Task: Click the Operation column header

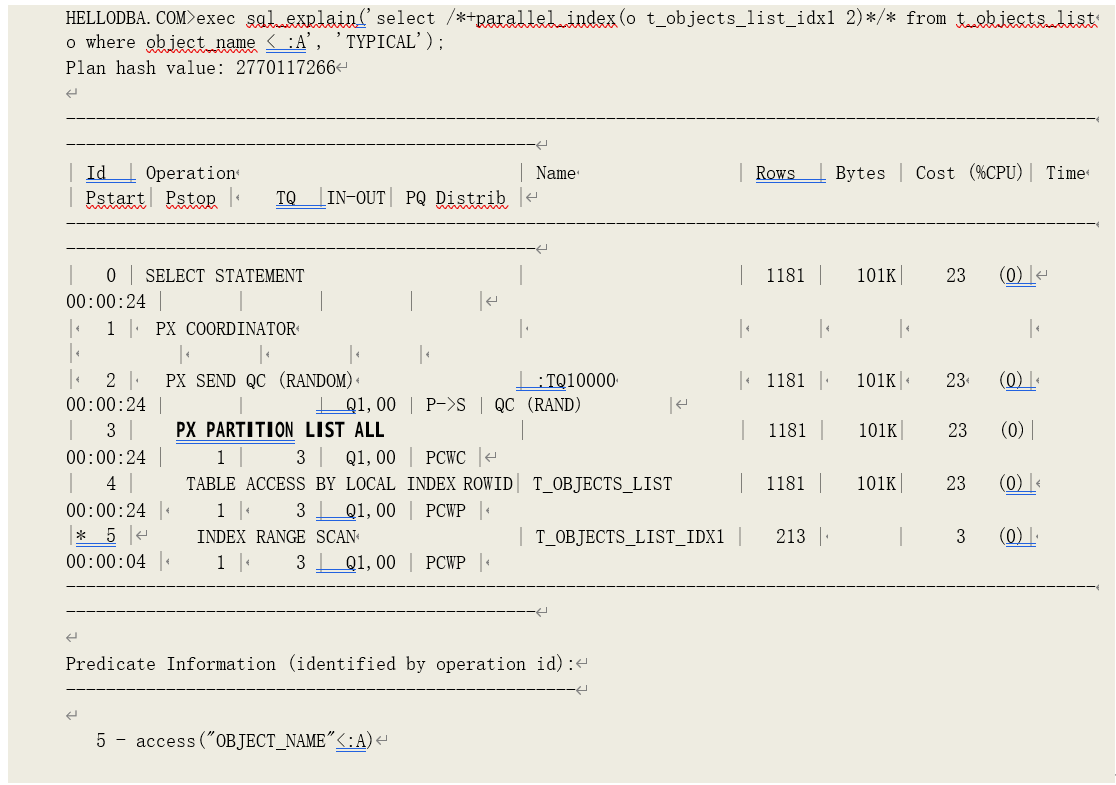Action: pyautogui.click(x=190, y=173)
